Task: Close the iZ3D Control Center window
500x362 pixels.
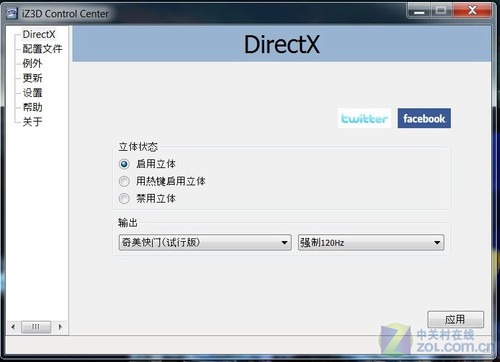Action: click(472, 11)
